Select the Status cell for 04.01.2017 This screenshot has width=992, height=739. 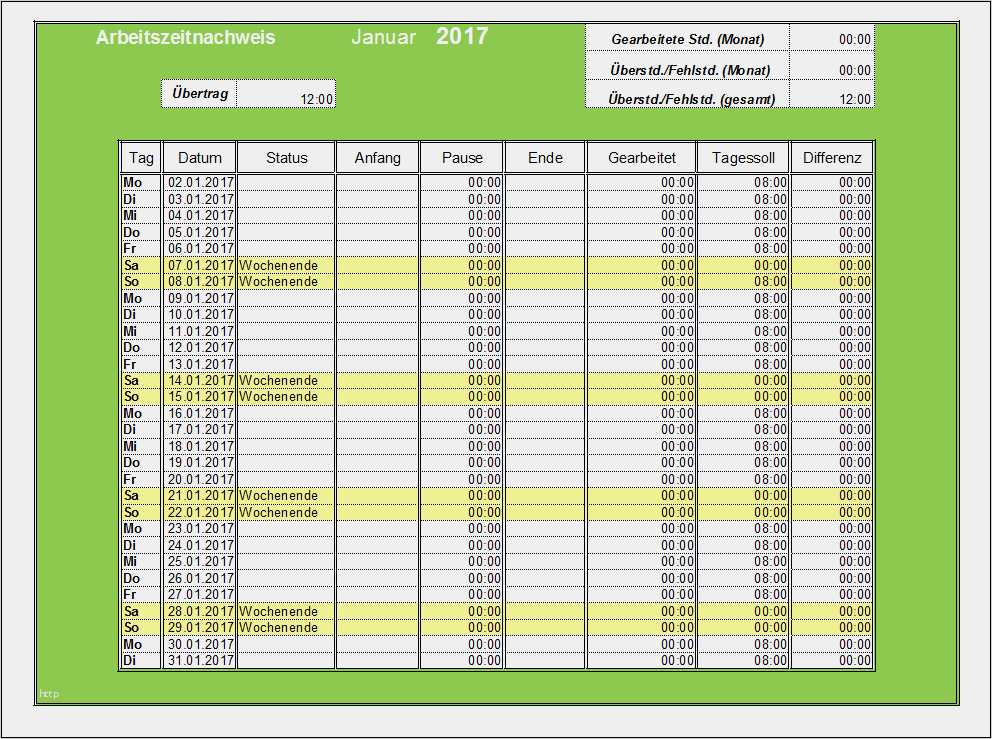(x=287, y=215)
